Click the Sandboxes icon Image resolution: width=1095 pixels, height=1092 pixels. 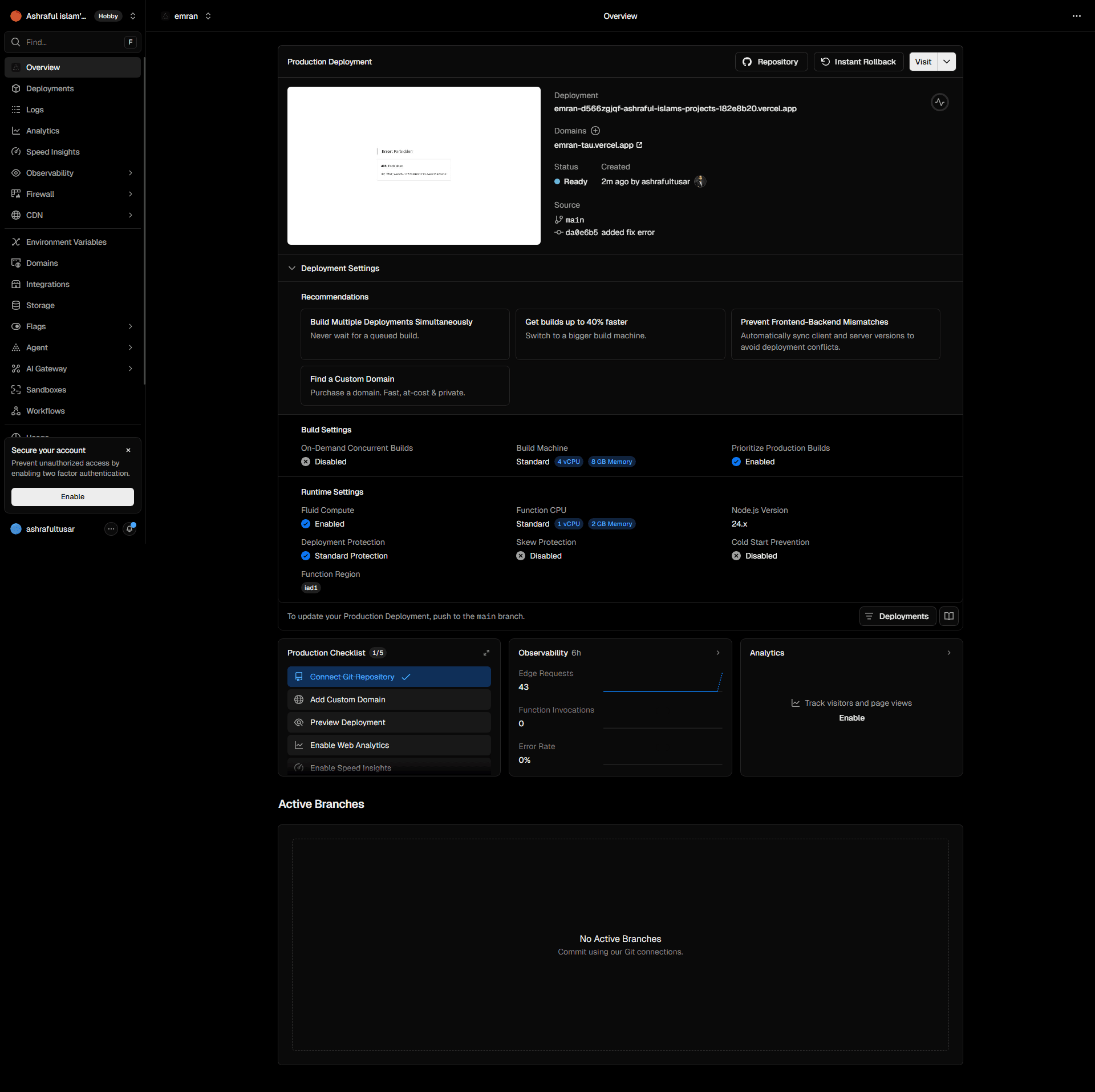(x=16, y=390)
